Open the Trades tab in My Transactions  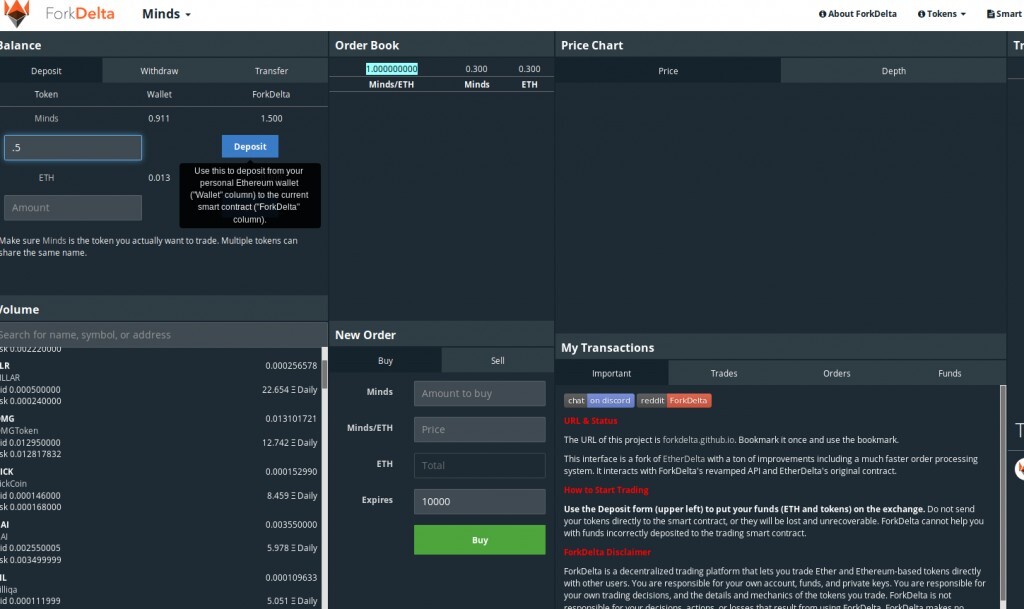coord(724,374)
